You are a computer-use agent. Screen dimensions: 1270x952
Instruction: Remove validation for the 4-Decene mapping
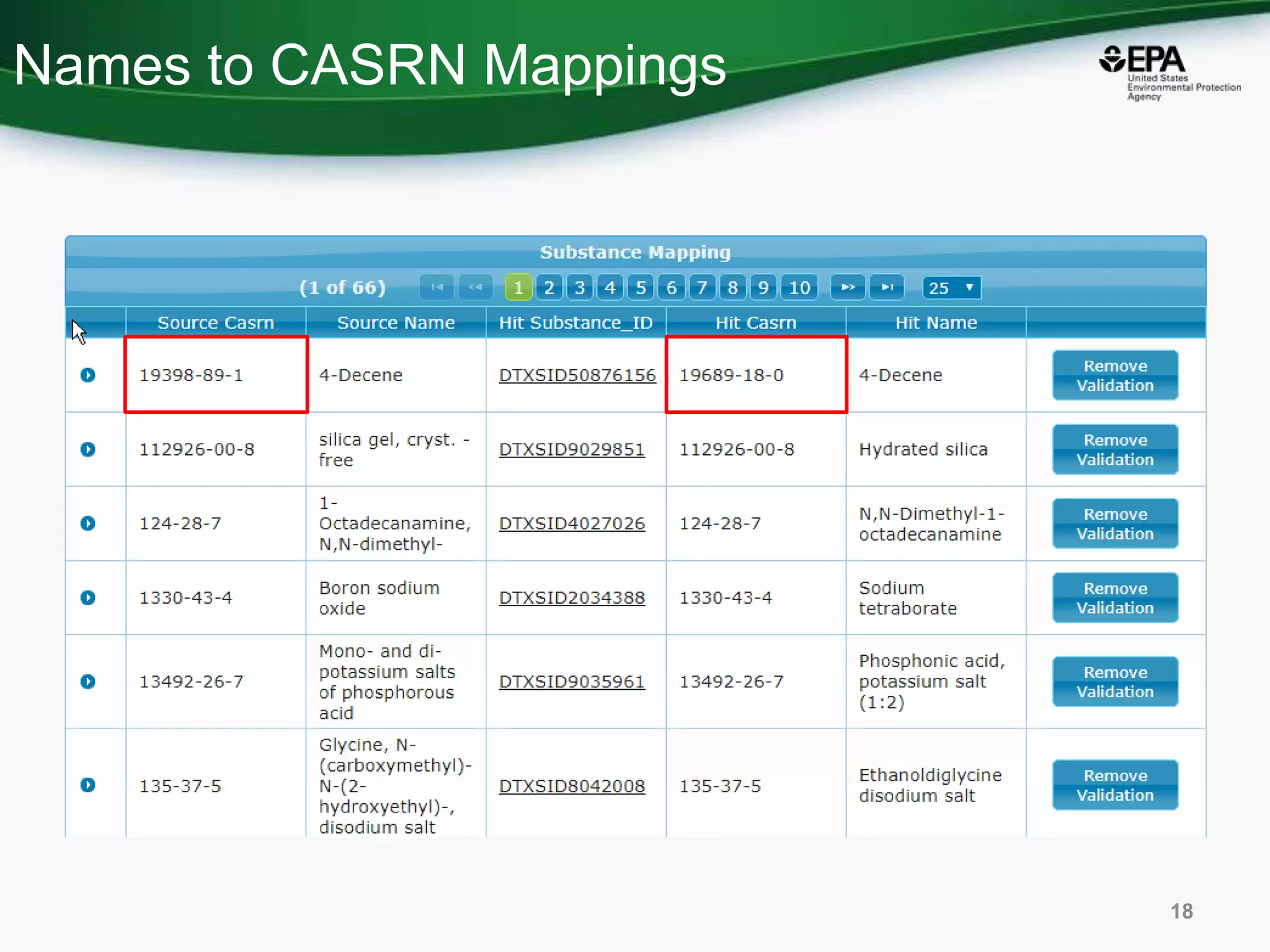(x=1115, y=375)
